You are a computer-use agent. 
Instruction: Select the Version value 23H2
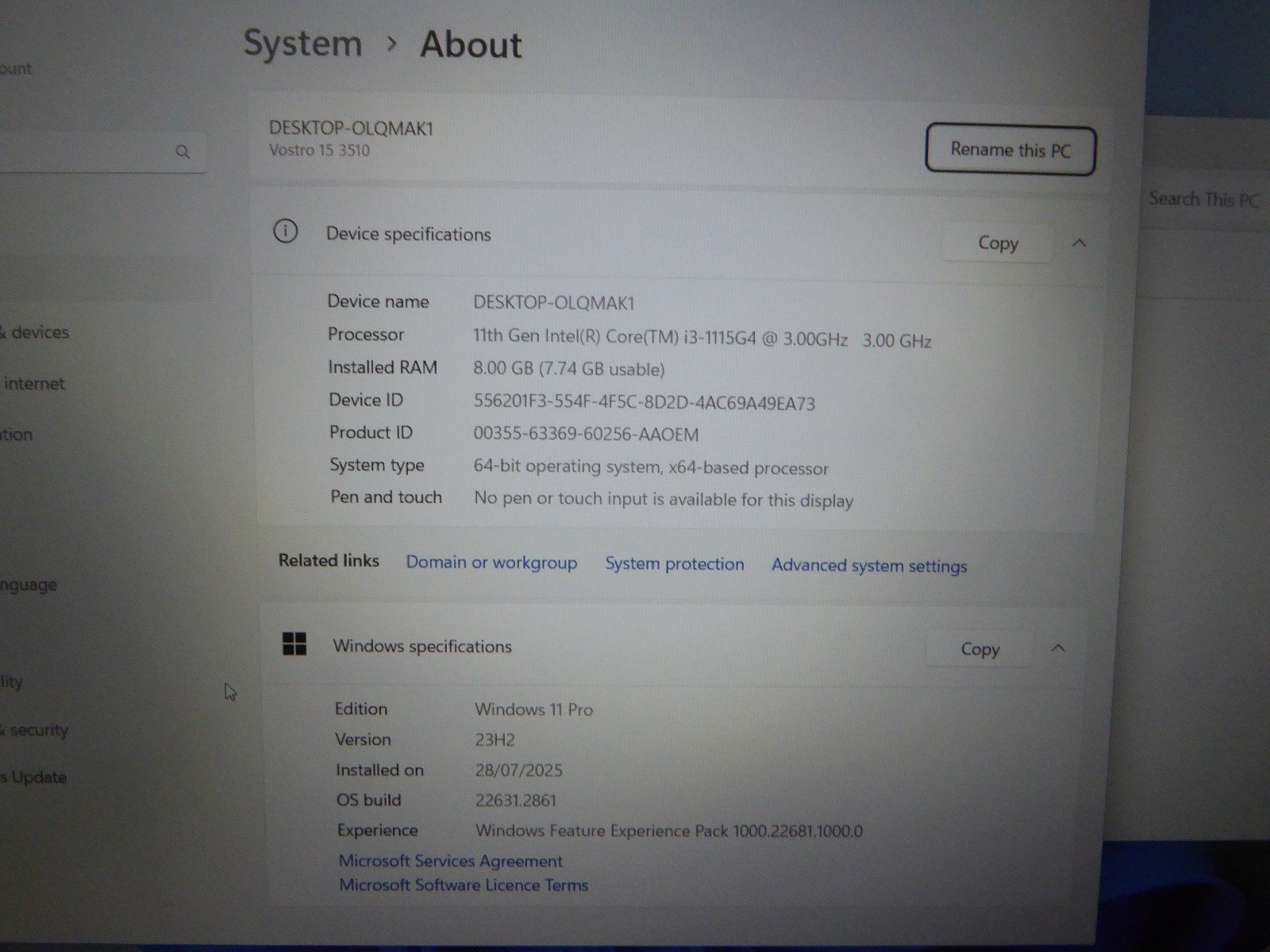click(x=495, y=740)
